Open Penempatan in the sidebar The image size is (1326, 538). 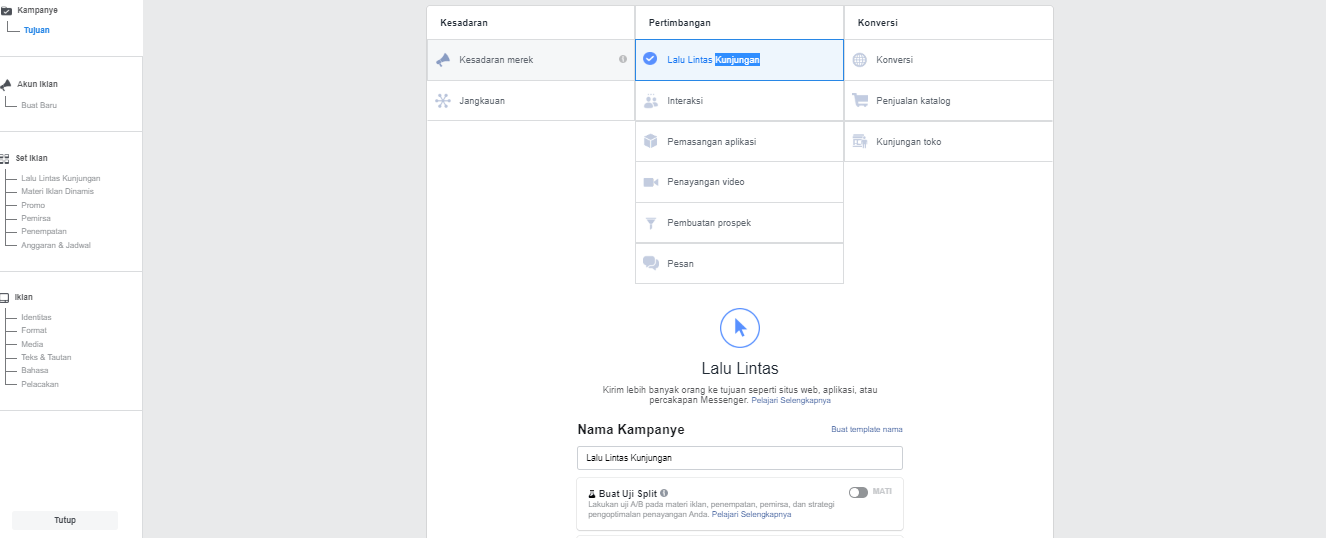click(44, 231)
